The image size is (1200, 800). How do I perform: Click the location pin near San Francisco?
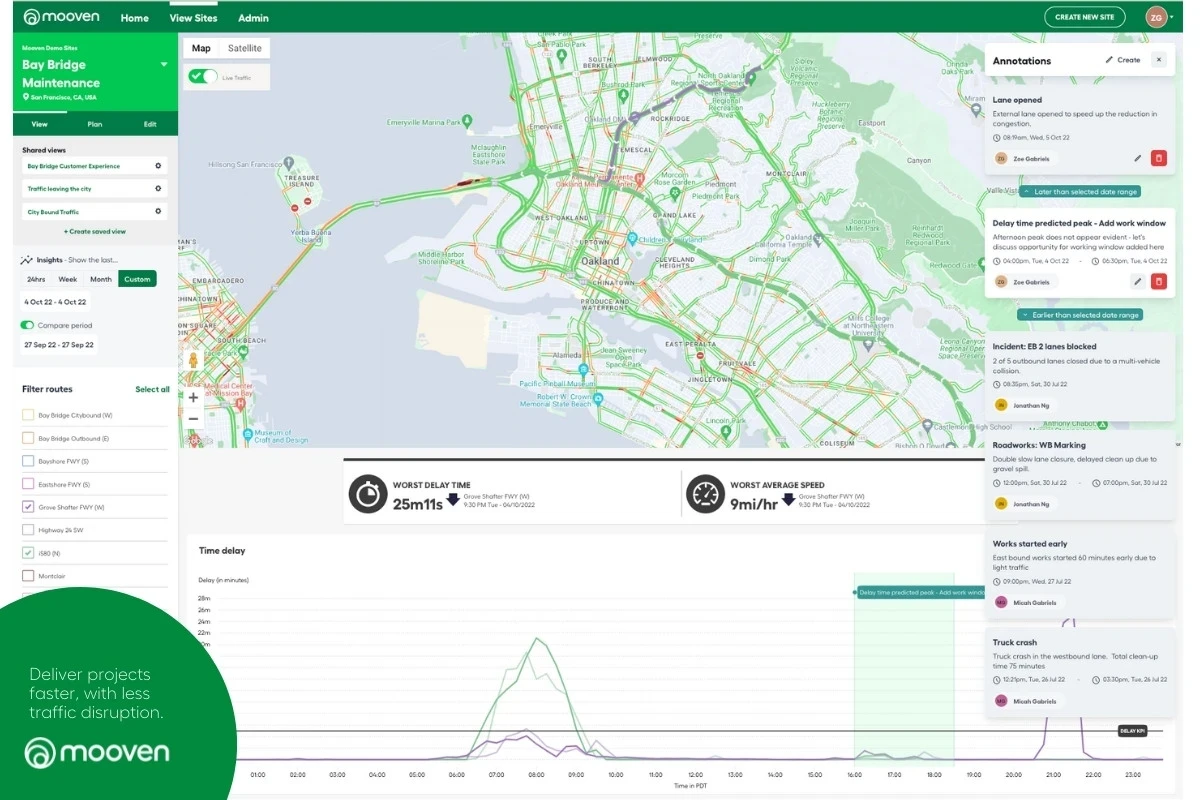coord(26,98)
